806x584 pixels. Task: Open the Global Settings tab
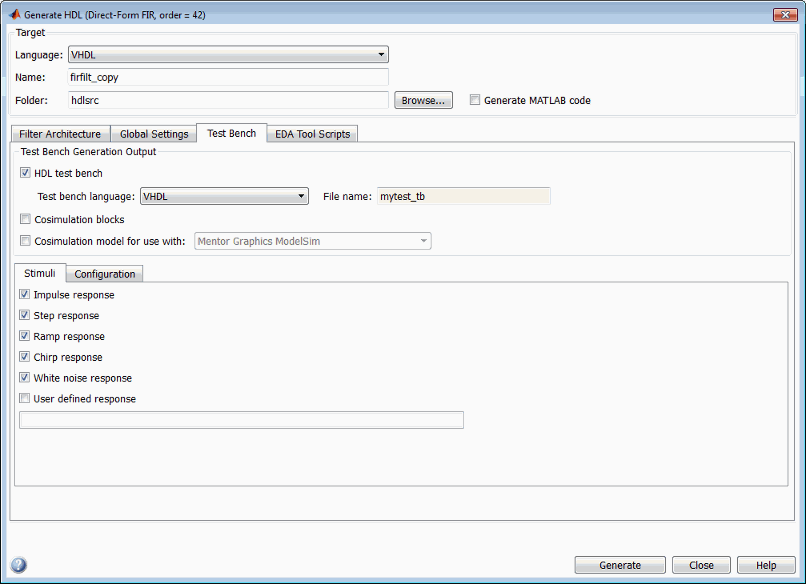[x=154, y=134]
